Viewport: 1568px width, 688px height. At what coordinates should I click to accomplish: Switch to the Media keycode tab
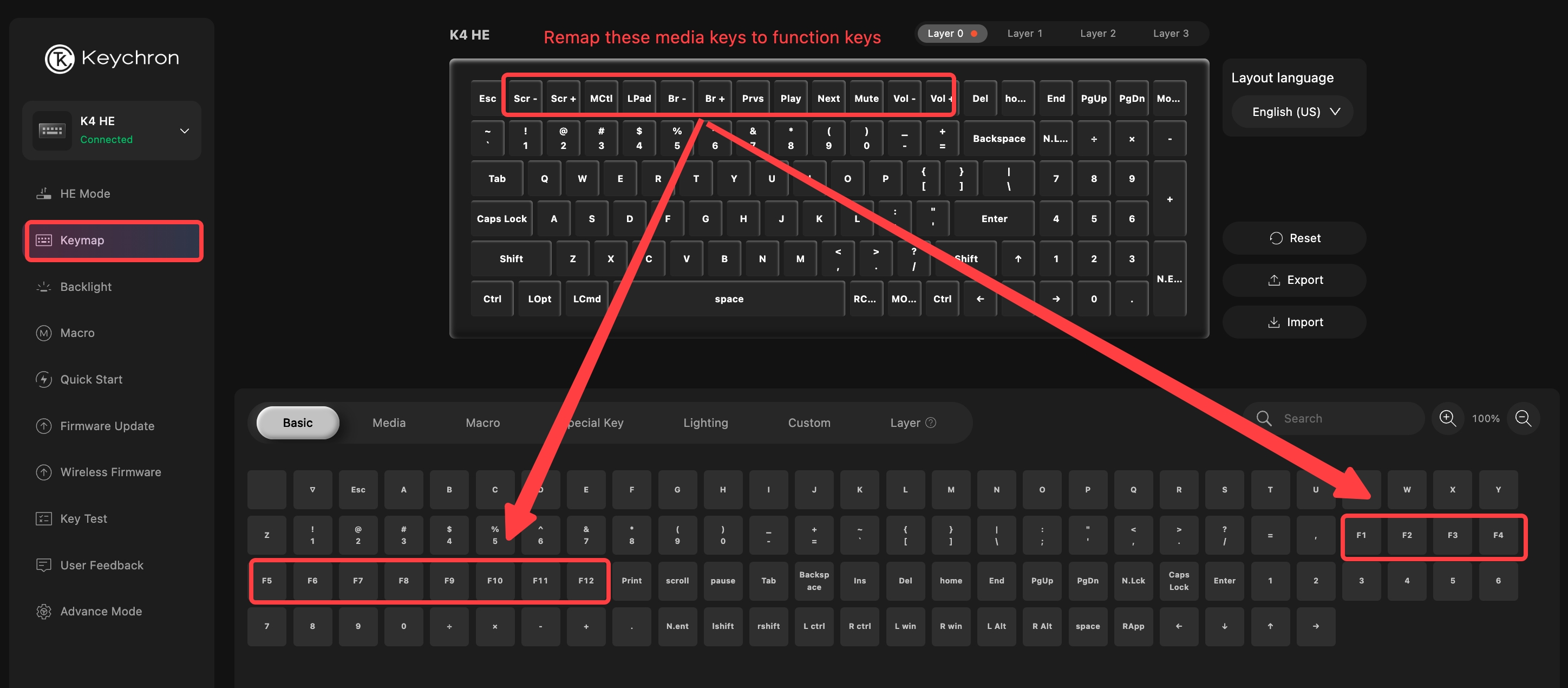click(388, 423)
